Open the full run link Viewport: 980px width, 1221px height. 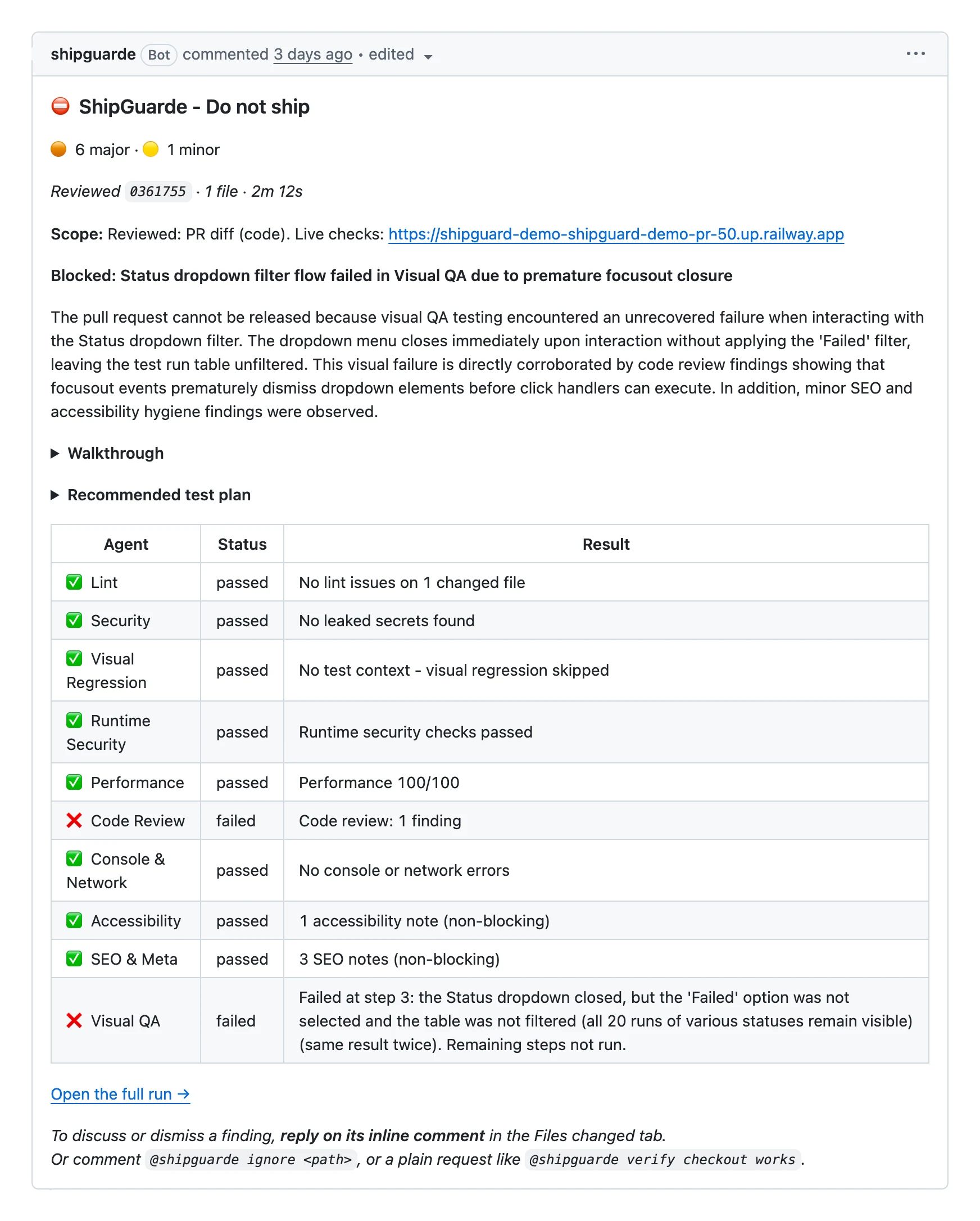pyautogui.click(x=121, y=1093)
